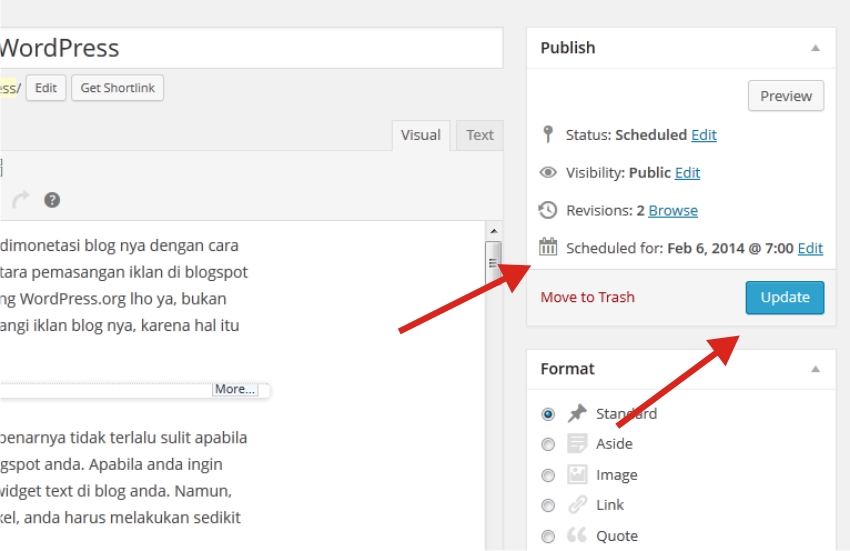Click the More... tag in the editor
Viewport: 850px width, 551px height.
pos(235,389)
